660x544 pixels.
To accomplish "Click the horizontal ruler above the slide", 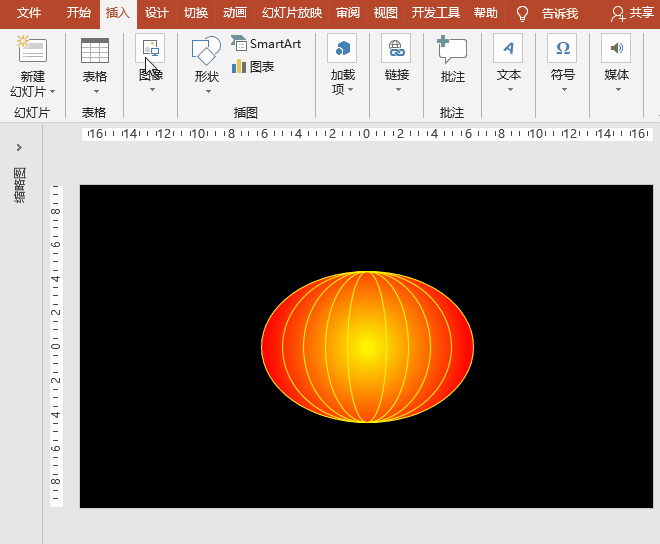I will click(367, 134).
